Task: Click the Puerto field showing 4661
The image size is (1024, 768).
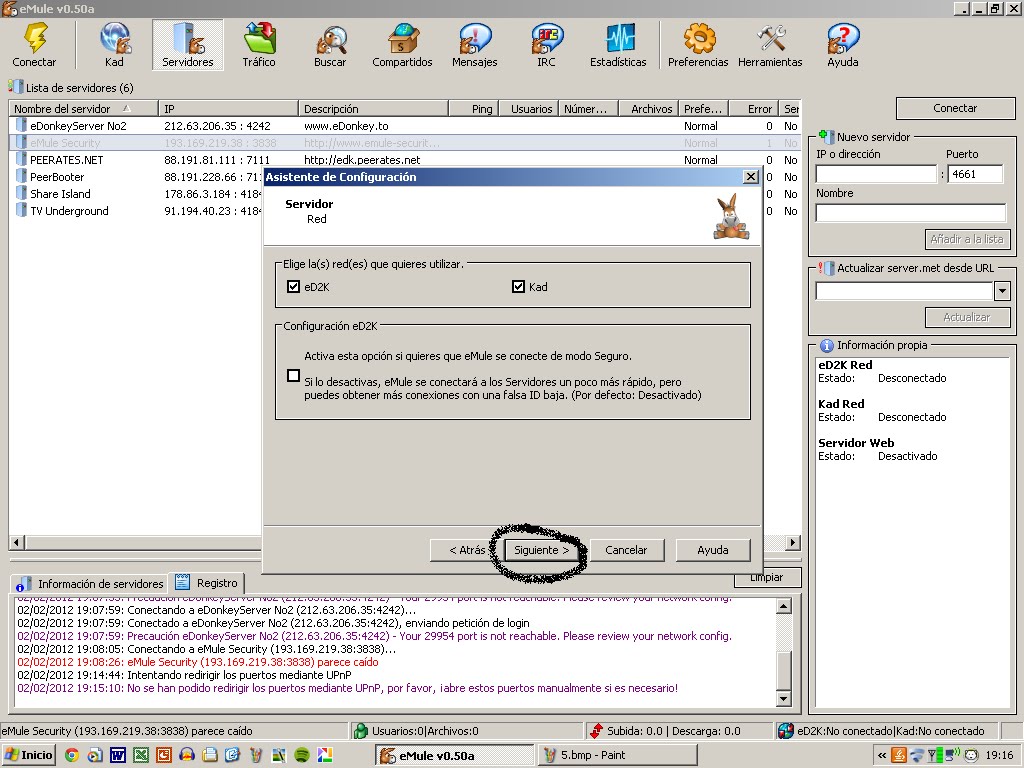Action: point(975,174)
